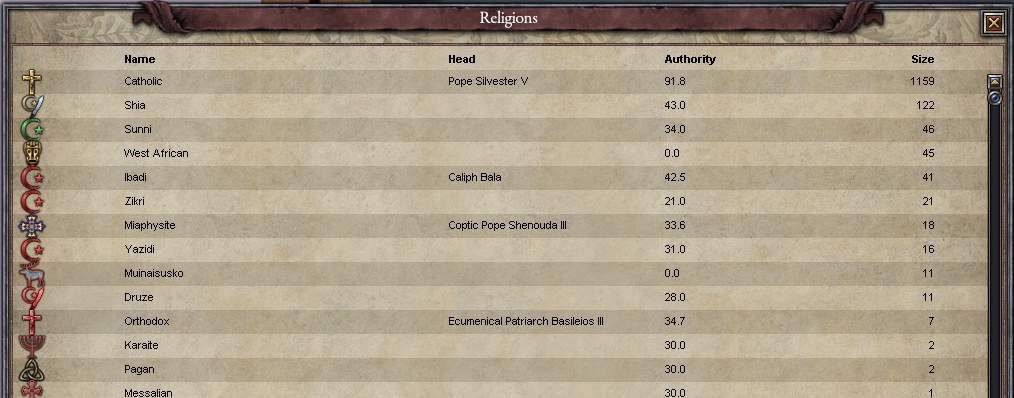Sort religions by Size column header
This screenshot has height=398, width=1014.
(923, 59)
